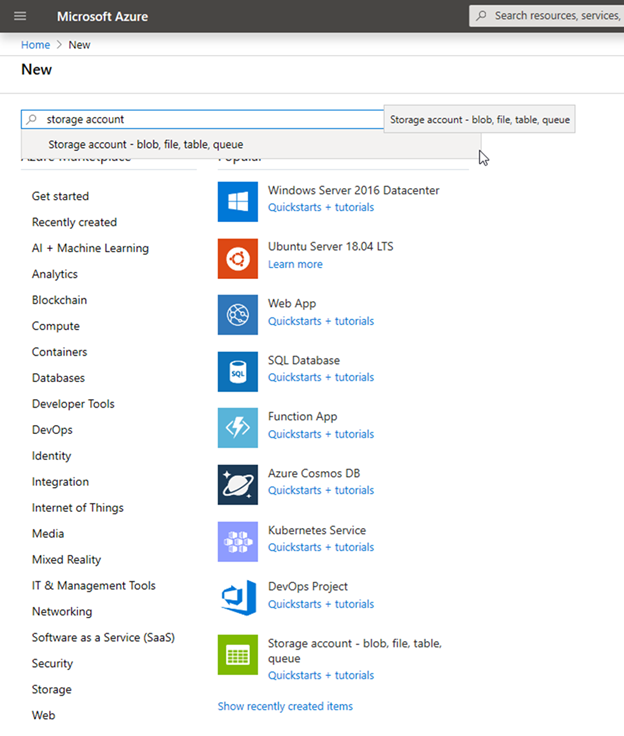Open Quickstarts + tutorials for Azure Cosmos DB
Screen dimensions: 624x736
tap(321, 491)
